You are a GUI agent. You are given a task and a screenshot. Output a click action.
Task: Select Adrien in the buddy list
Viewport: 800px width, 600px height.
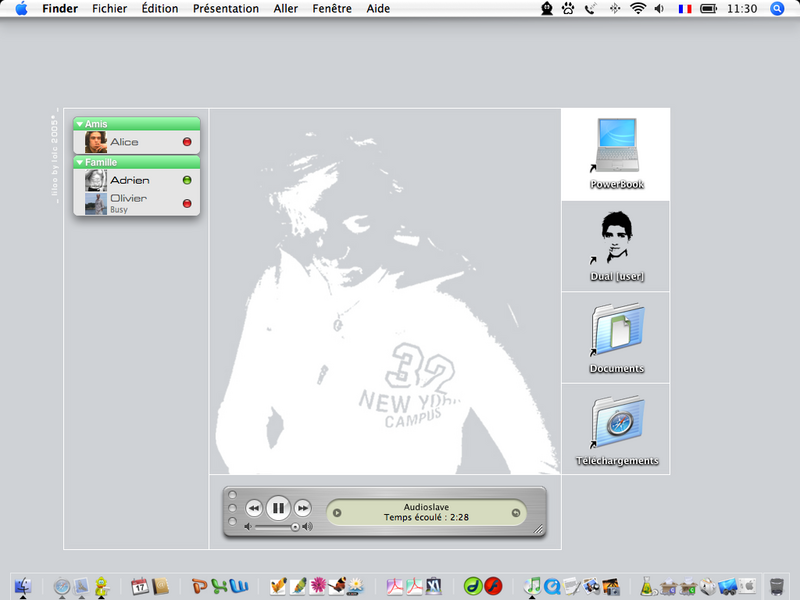pos(137,180)
